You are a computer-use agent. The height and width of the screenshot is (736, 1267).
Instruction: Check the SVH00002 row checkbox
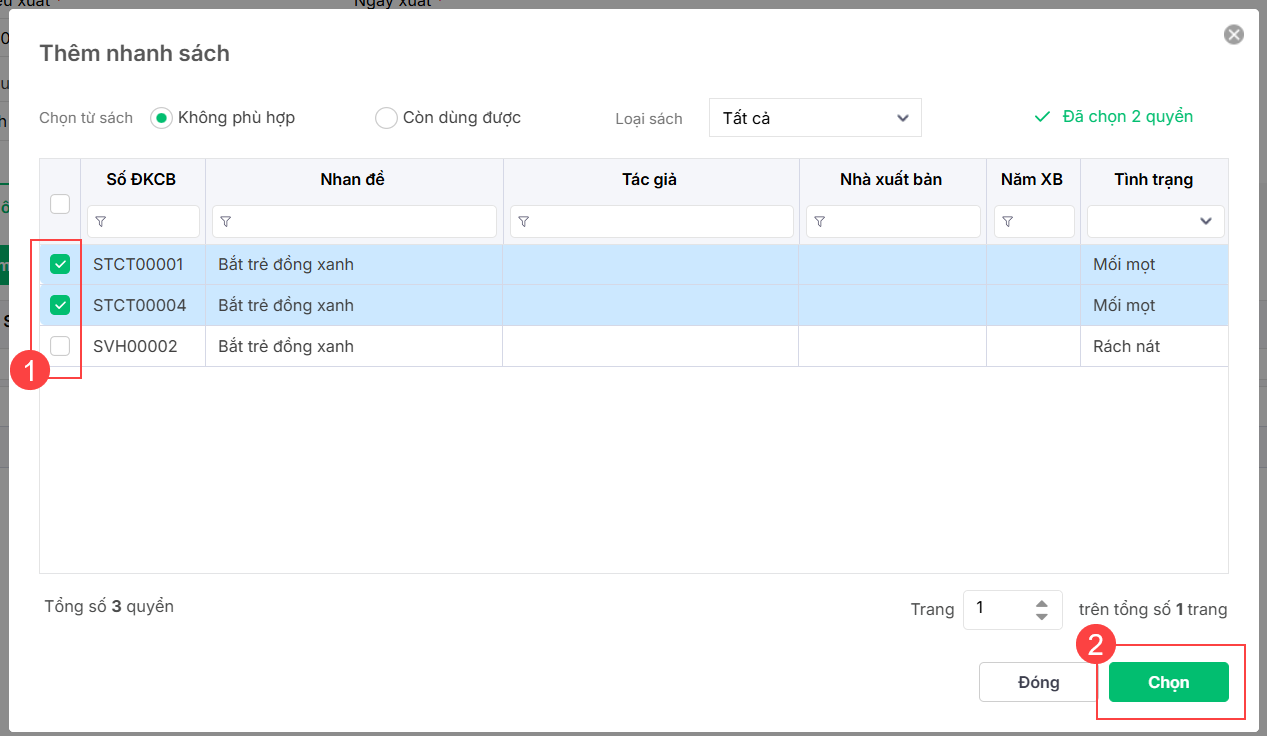click(60, 346)
